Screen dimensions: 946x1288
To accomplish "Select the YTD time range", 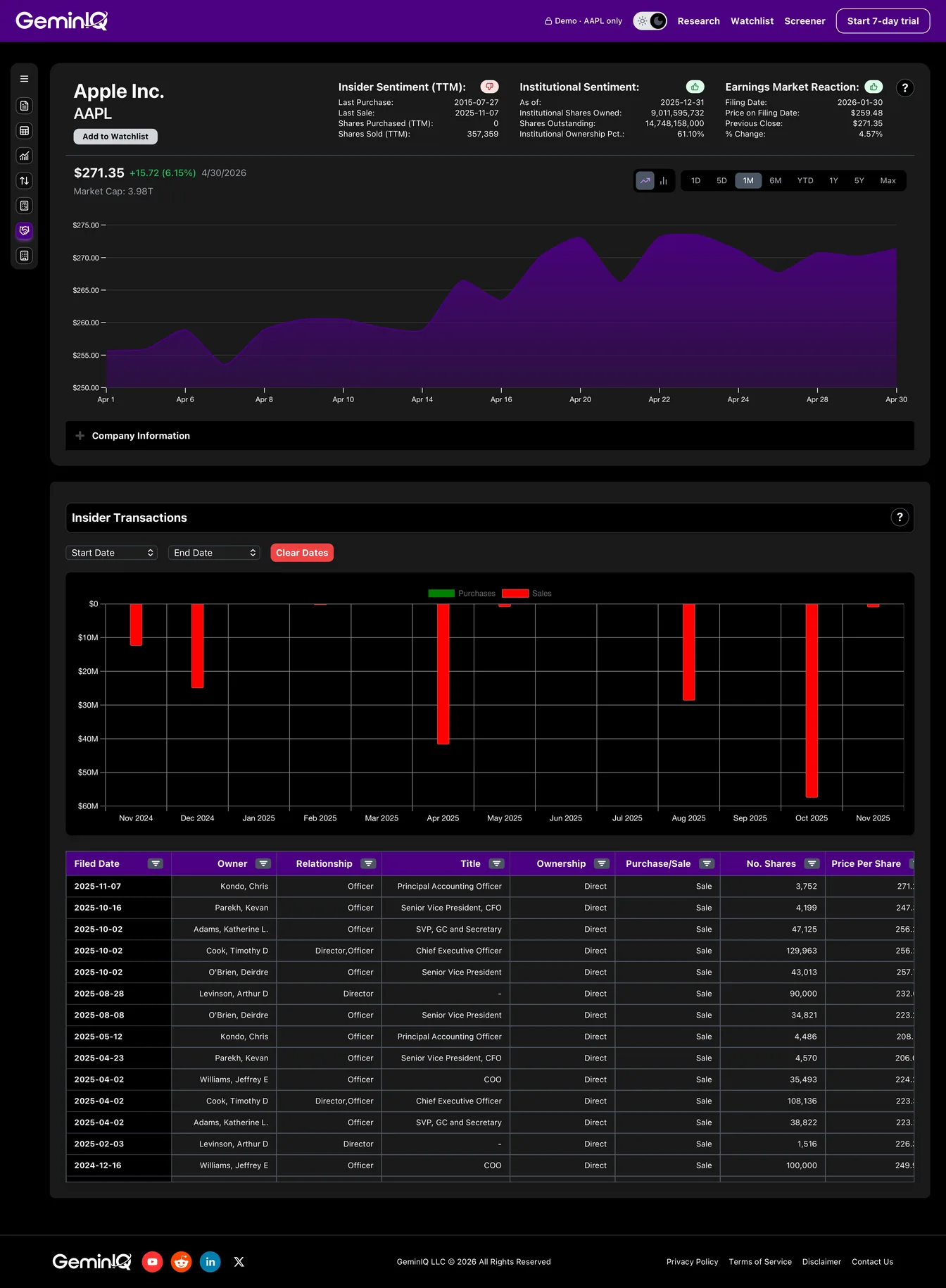I will tap(805, 181).
